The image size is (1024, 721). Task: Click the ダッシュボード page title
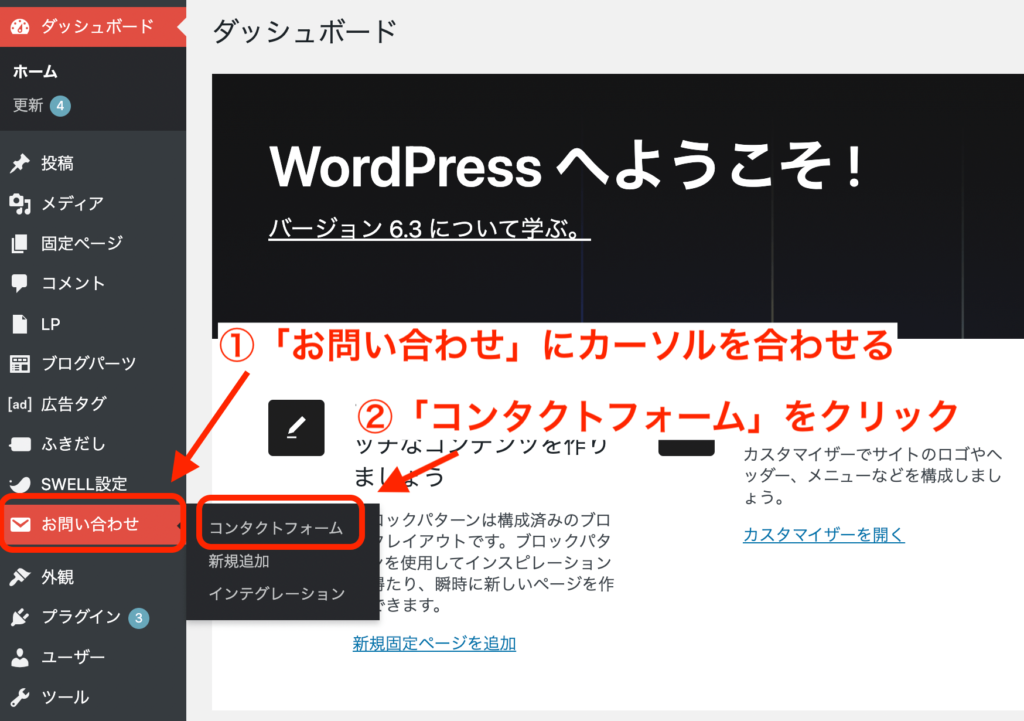click(x=305, y=31)
